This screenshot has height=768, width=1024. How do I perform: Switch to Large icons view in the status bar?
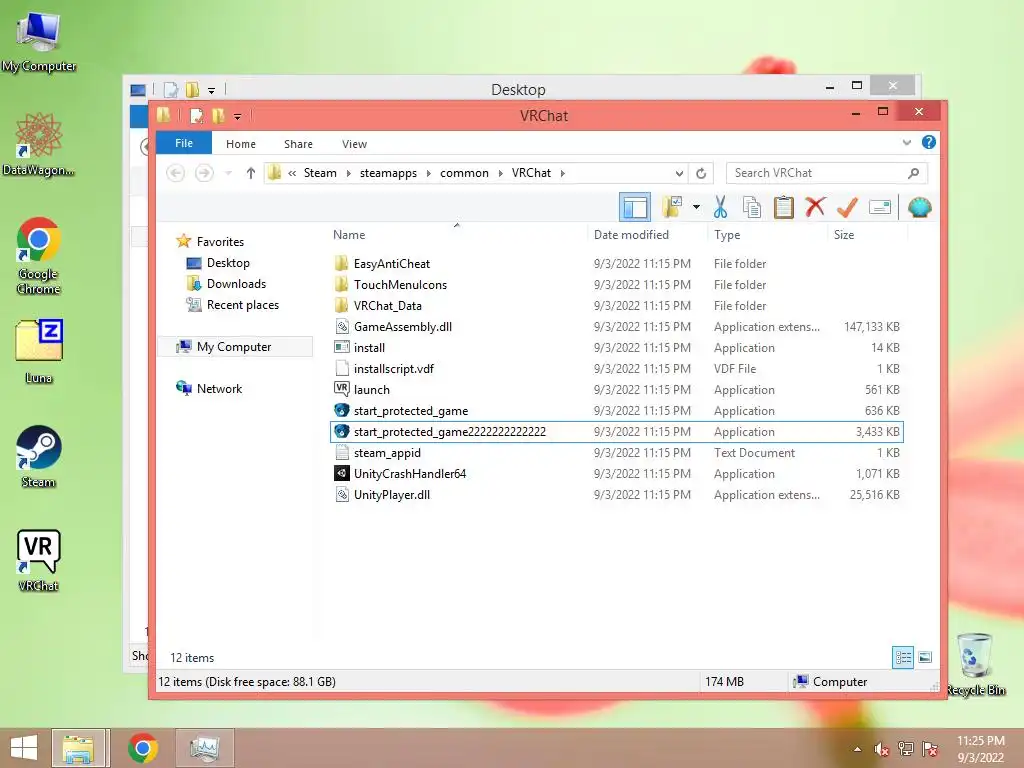coord(925,657)
